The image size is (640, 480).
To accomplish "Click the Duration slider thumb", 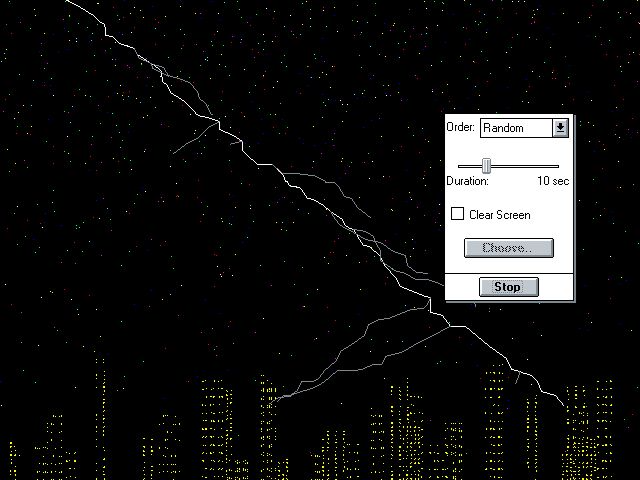I will click(x=486, y=165).
